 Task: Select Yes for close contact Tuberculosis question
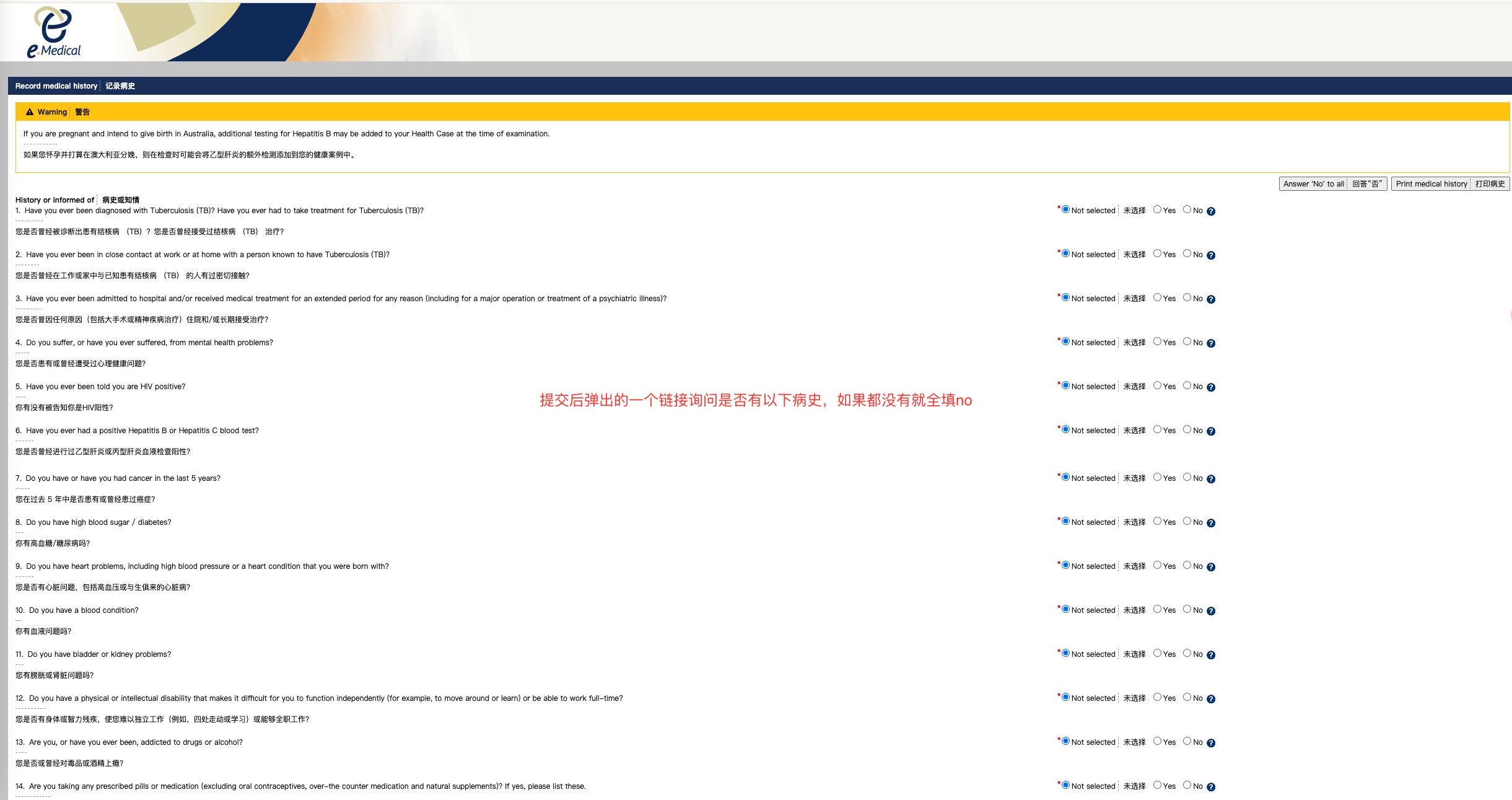(1157, 253)
